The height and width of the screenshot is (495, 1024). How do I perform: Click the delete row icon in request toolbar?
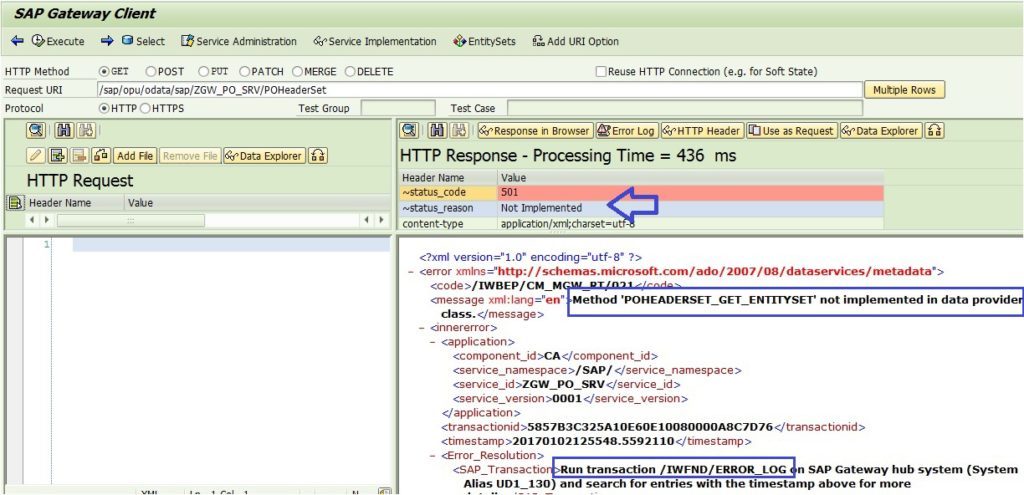click(80, 156)
